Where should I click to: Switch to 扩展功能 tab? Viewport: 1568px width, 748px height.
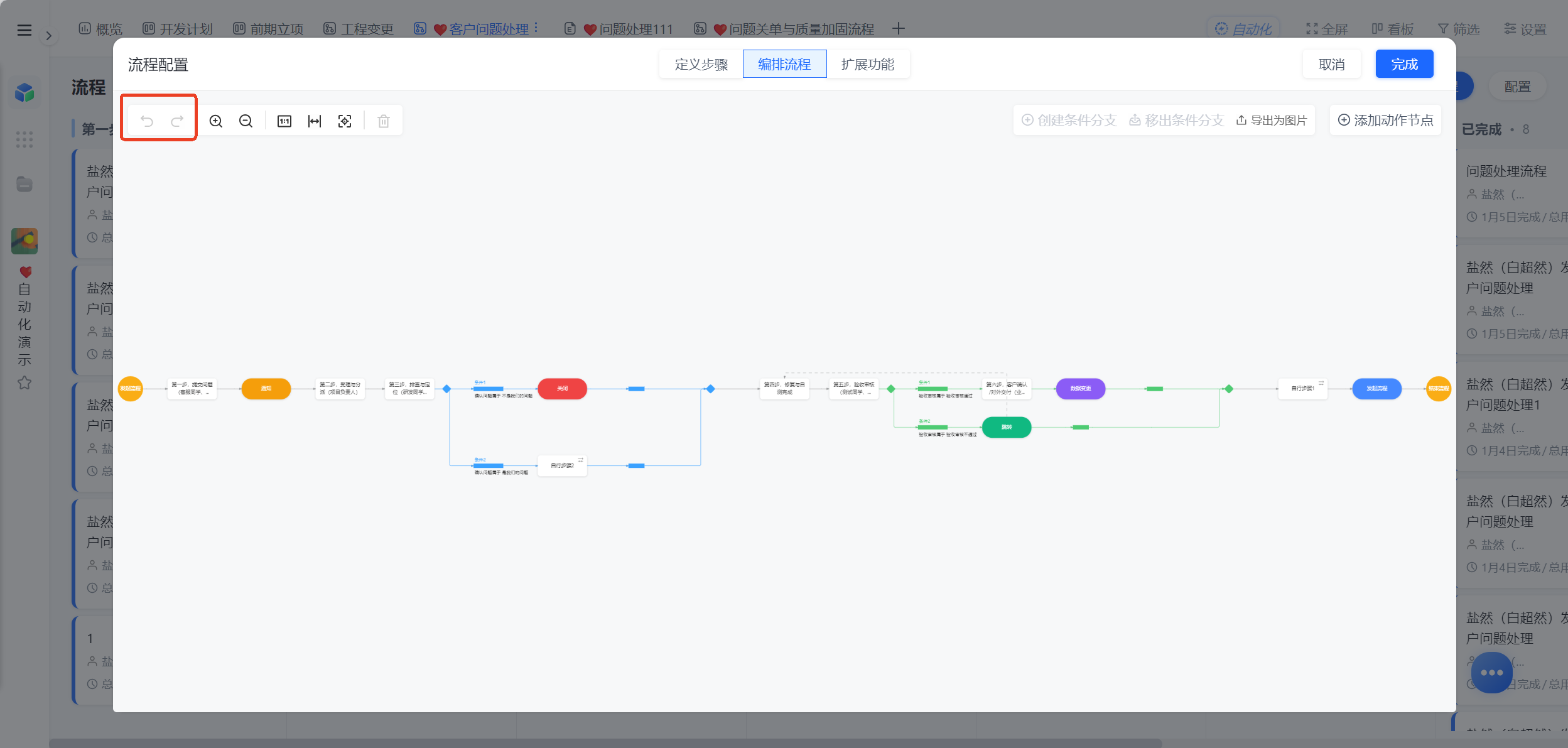pos(868,64)
